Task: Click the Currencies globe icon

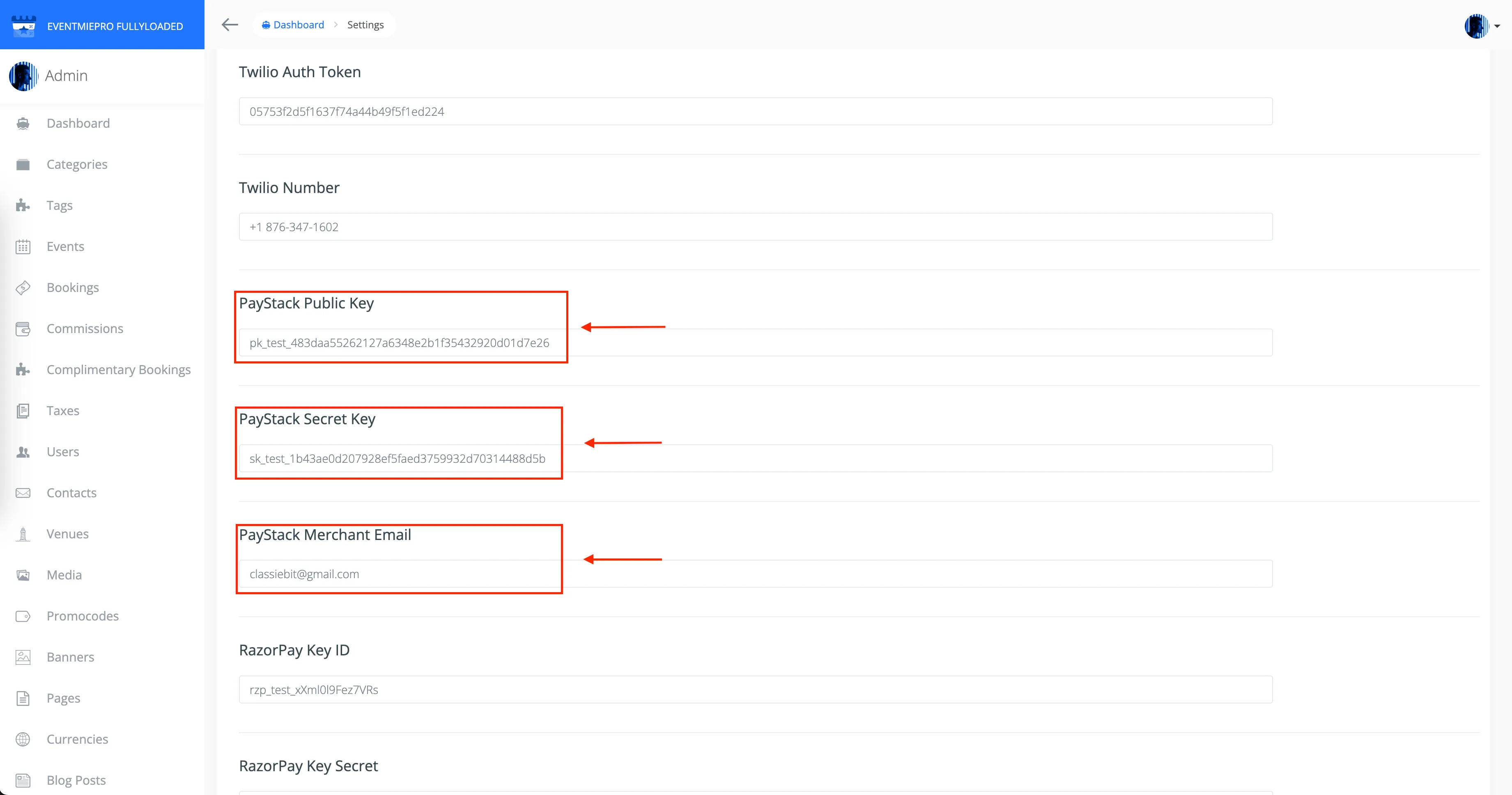Action: 23,739
